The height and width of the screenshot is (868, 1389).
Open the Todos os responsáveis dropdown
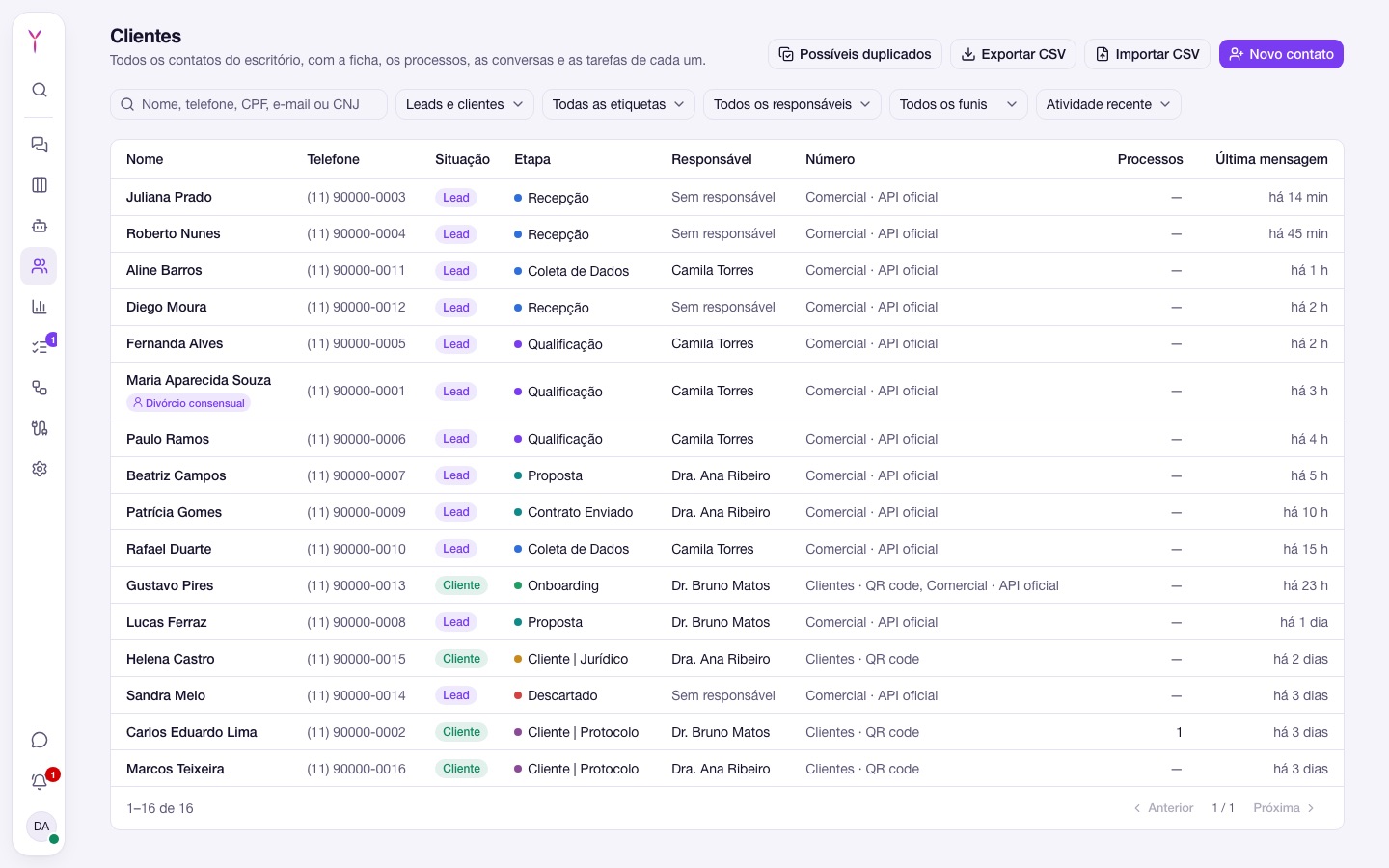792,104
